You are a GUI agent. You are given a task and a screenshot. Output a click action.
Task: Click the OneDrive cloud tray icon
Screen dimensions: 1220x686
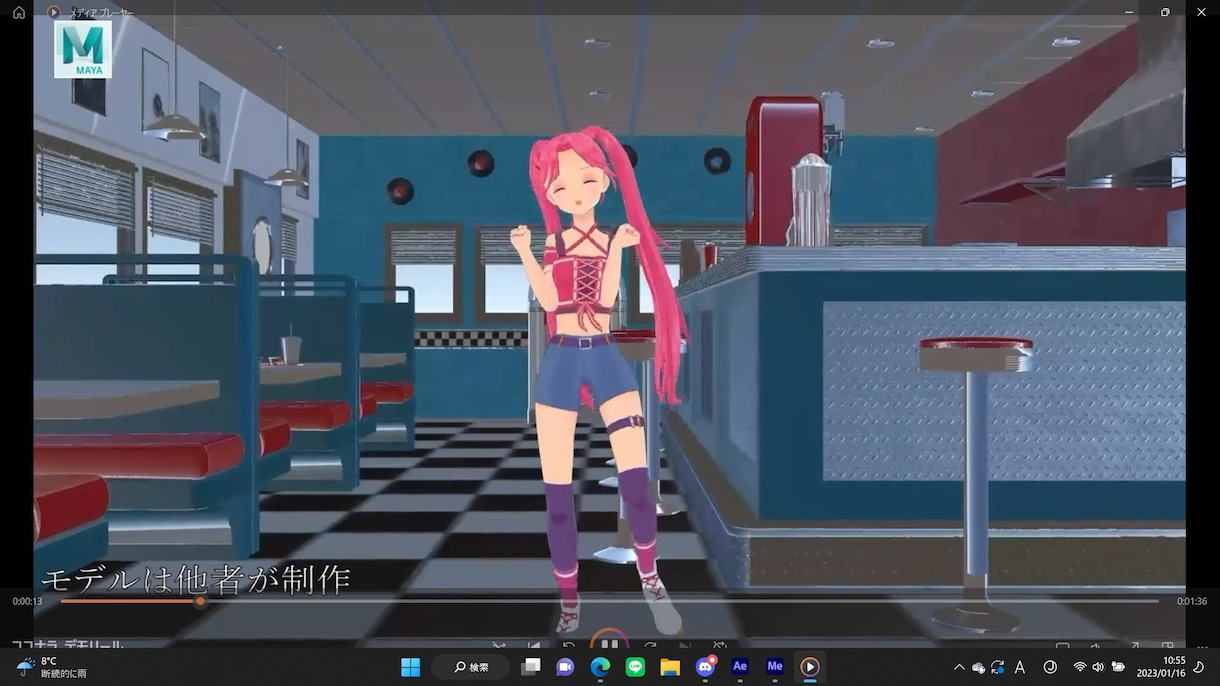pos(978,667)
